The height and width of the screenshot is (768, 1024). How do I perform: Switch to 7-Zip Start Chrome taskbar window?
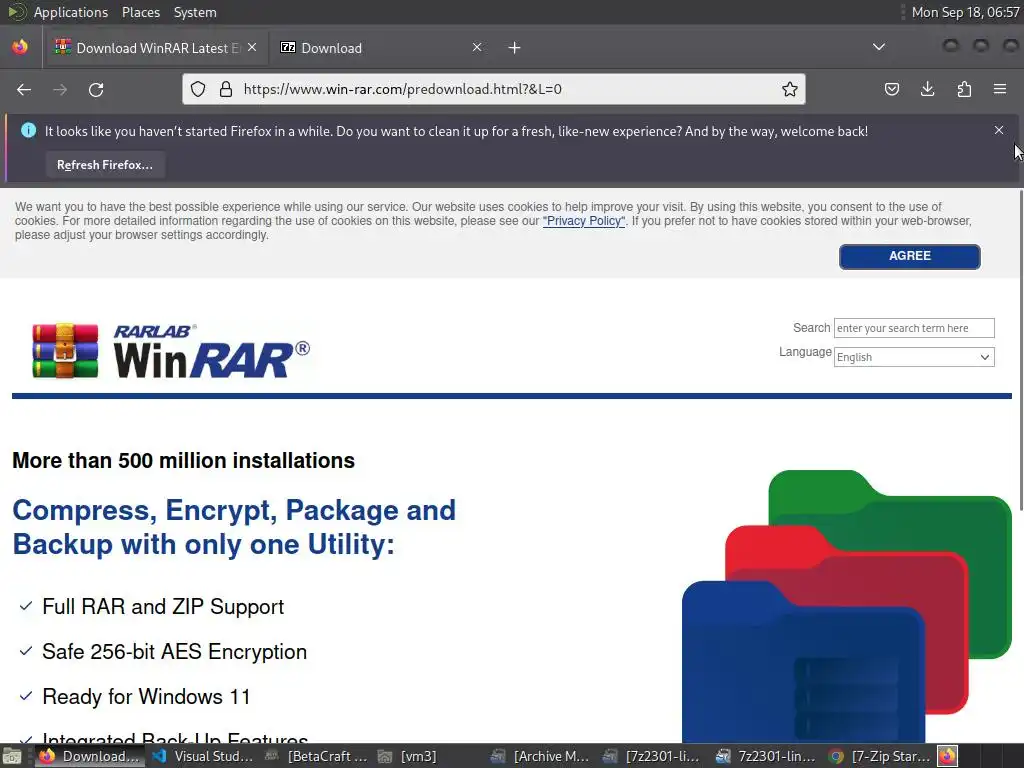coord(880,756)
